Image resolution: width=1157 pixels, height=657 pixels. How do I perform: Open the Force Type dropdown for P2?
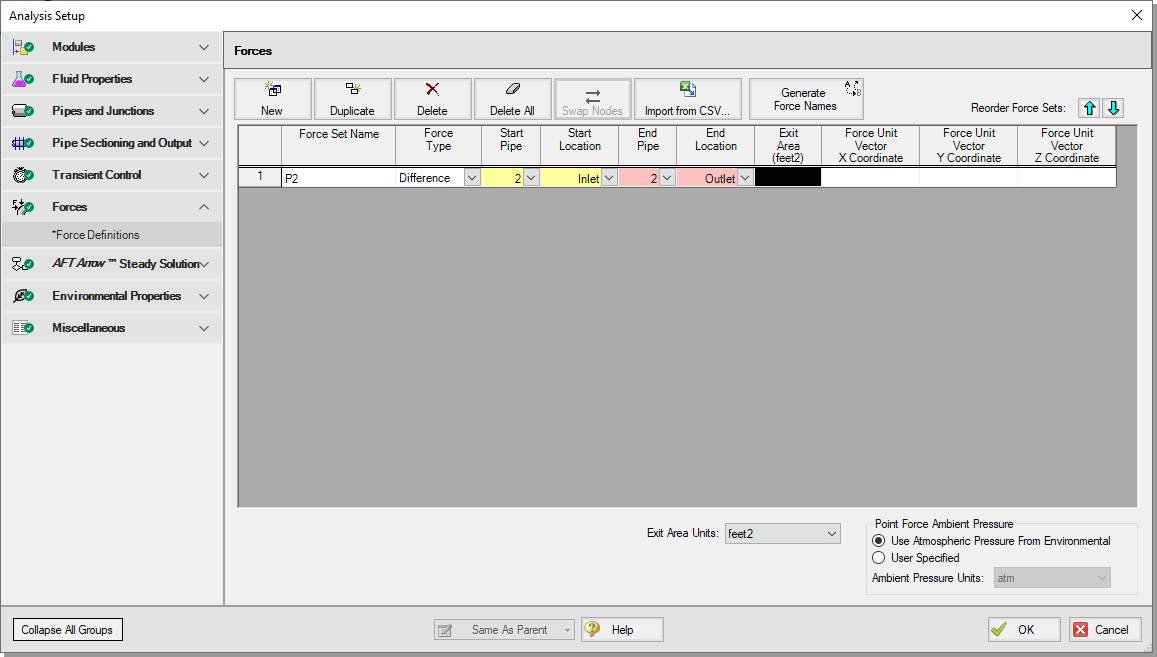(471, 178)
